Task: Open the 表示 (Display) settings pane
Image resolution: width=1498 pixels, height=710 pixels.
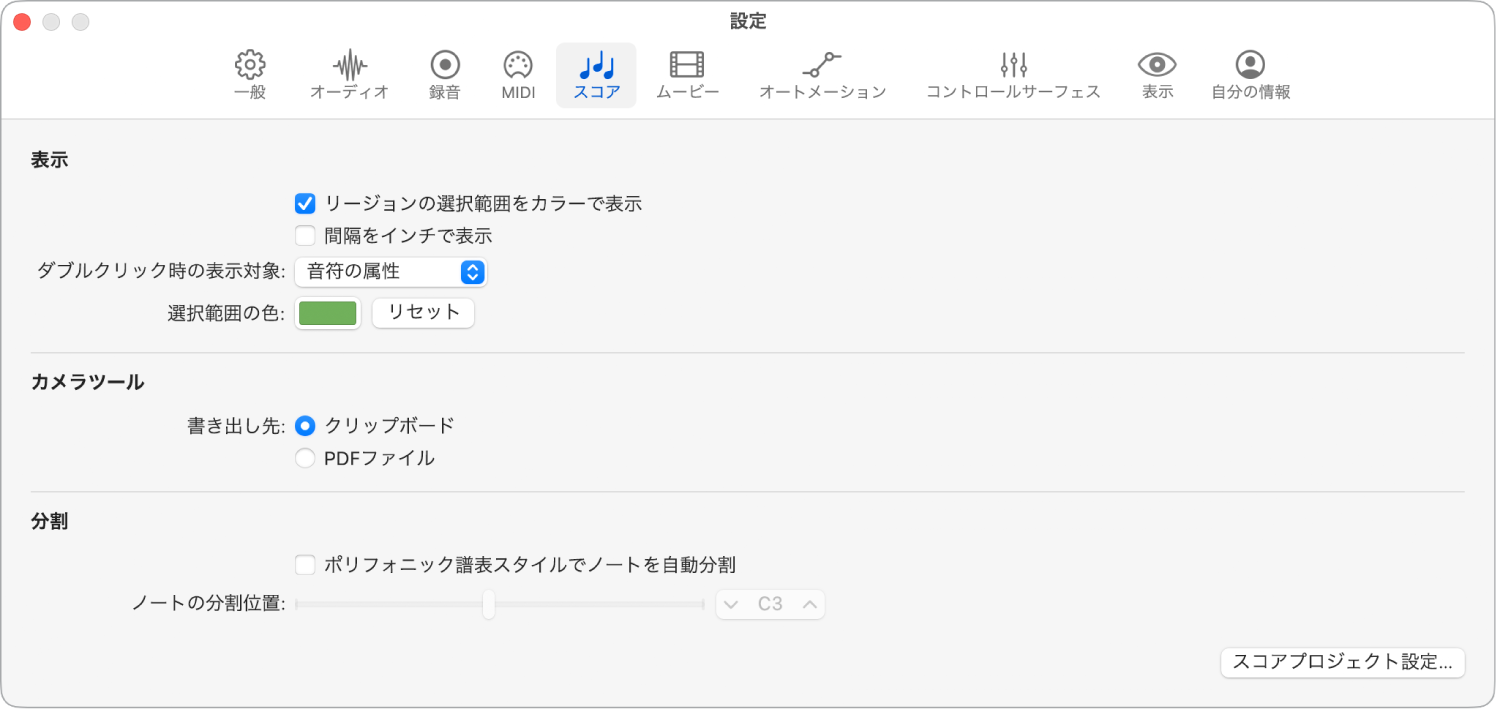Action: coord(1156,74)
